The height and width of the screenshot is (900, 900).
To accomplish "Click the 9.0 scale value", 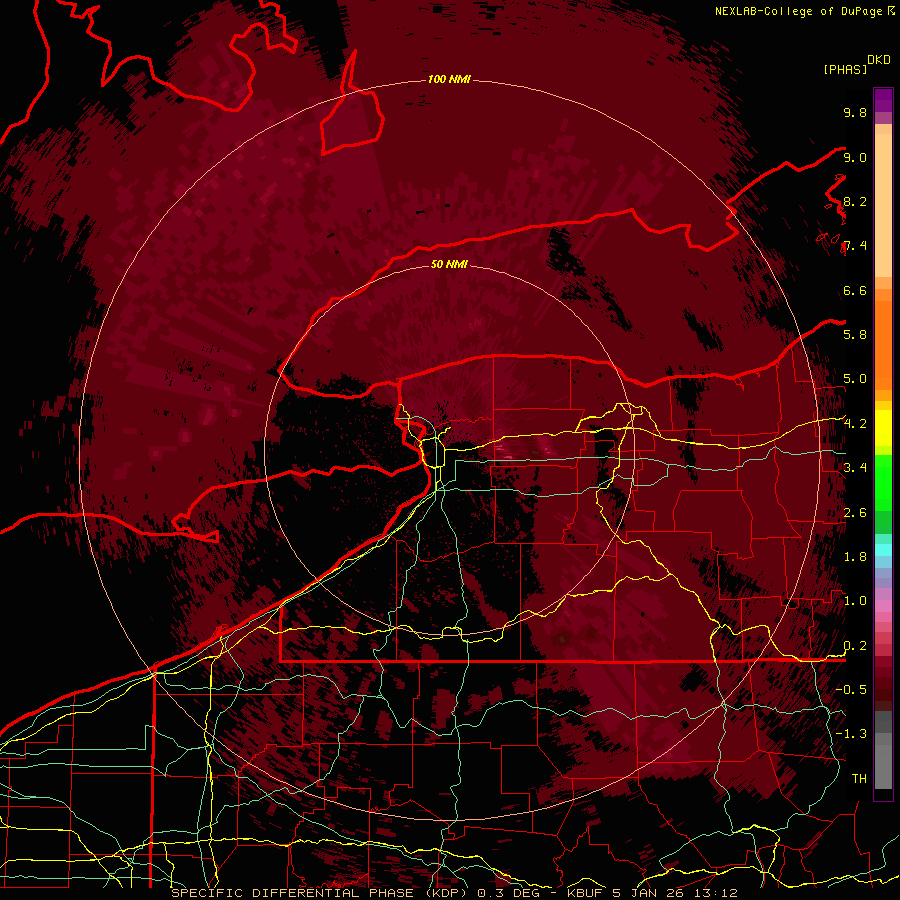I will (x=855, y=157).
